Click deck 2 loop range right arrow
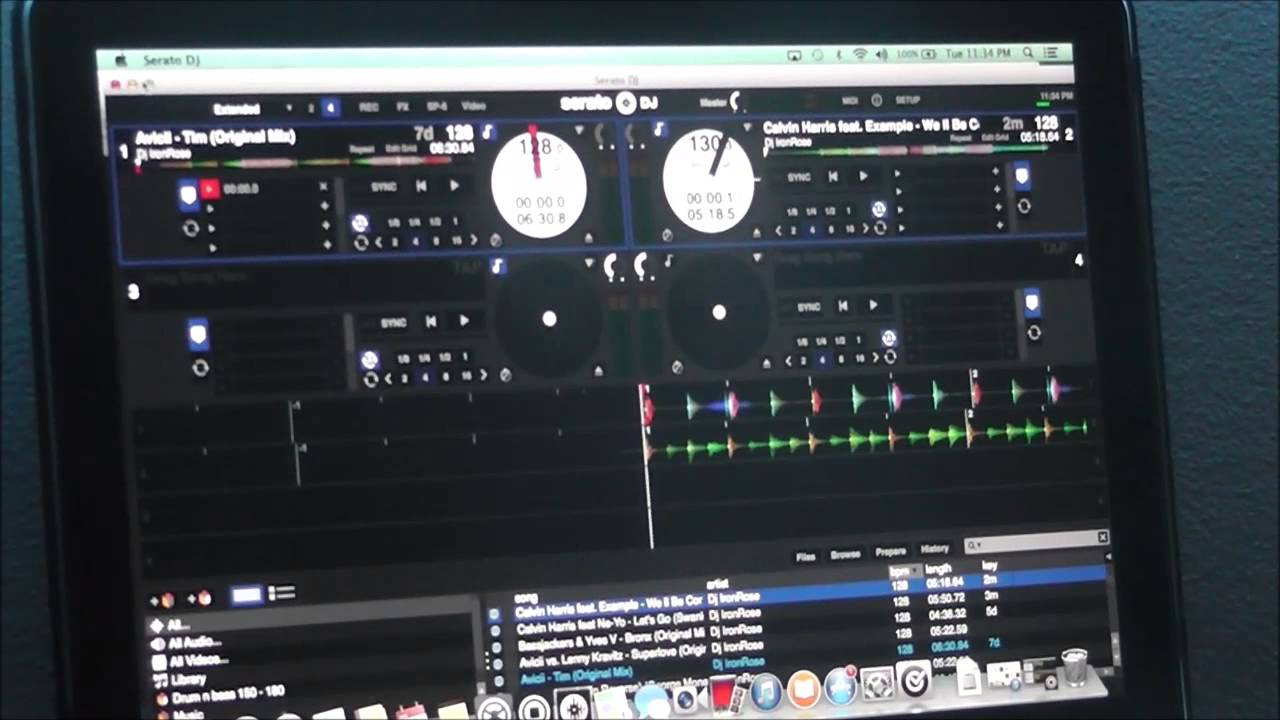The image size is (1280, 720). (866, 229)
